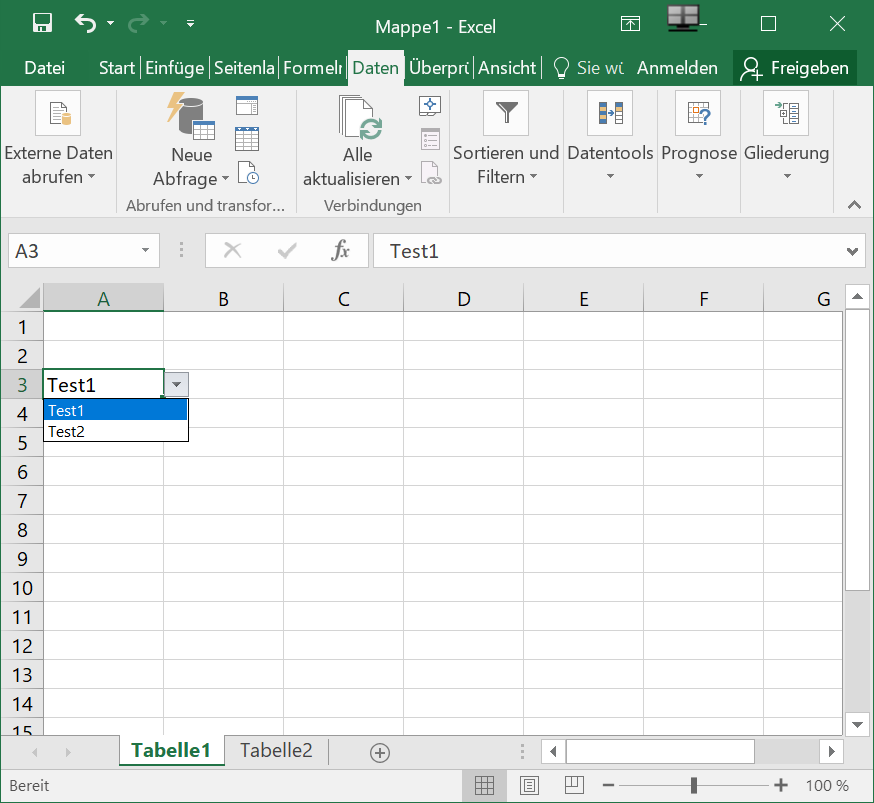874x803 pixels.
Task: Open Ribbon Display Options icon
Action: pyautogui.click(x=630, y=23)
